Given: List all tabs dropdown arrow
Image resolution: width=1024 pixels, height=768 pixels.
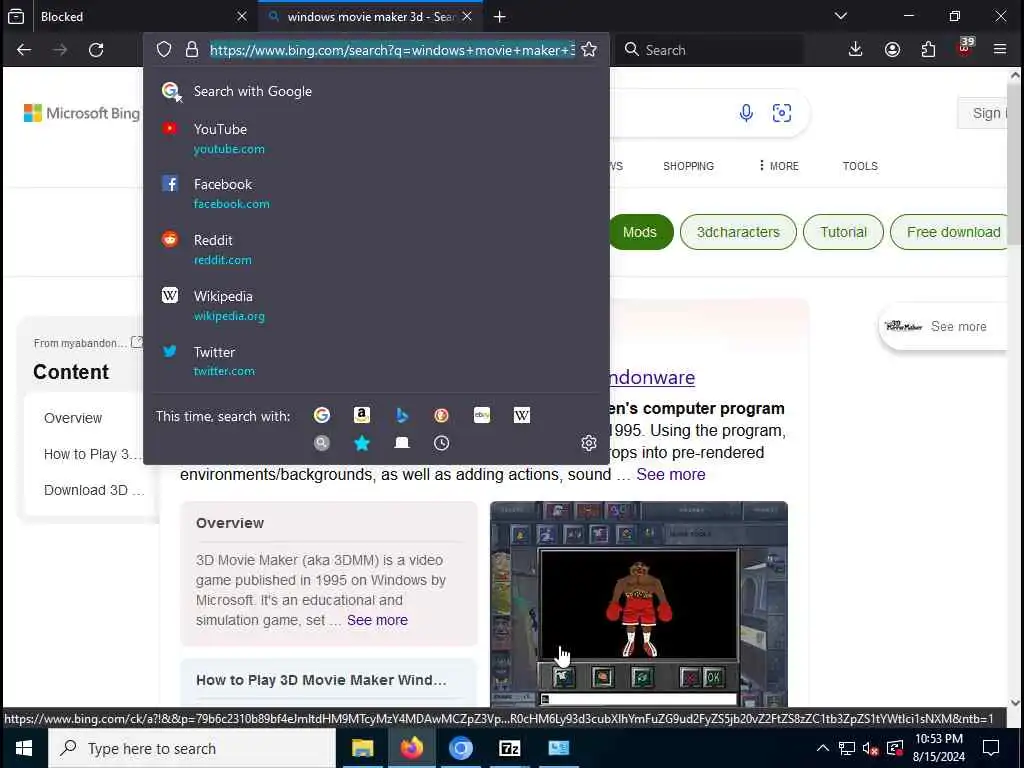Looking at the screenshot, I should click(x=840, y=16).
